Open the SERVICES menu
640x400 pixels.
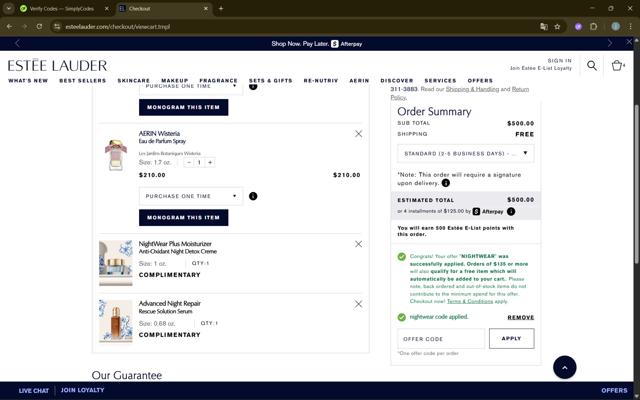(440, 80)
